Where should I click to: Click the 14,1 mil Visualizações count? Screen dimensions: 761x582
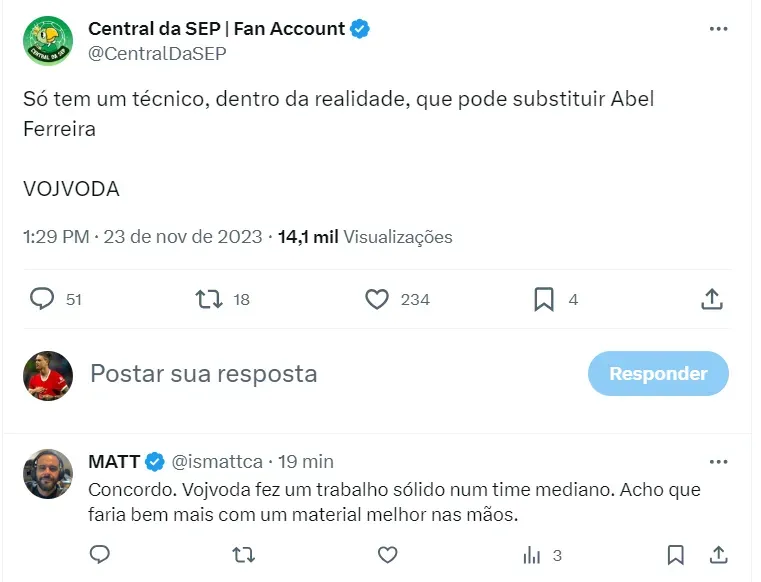[x=365, y=237]
